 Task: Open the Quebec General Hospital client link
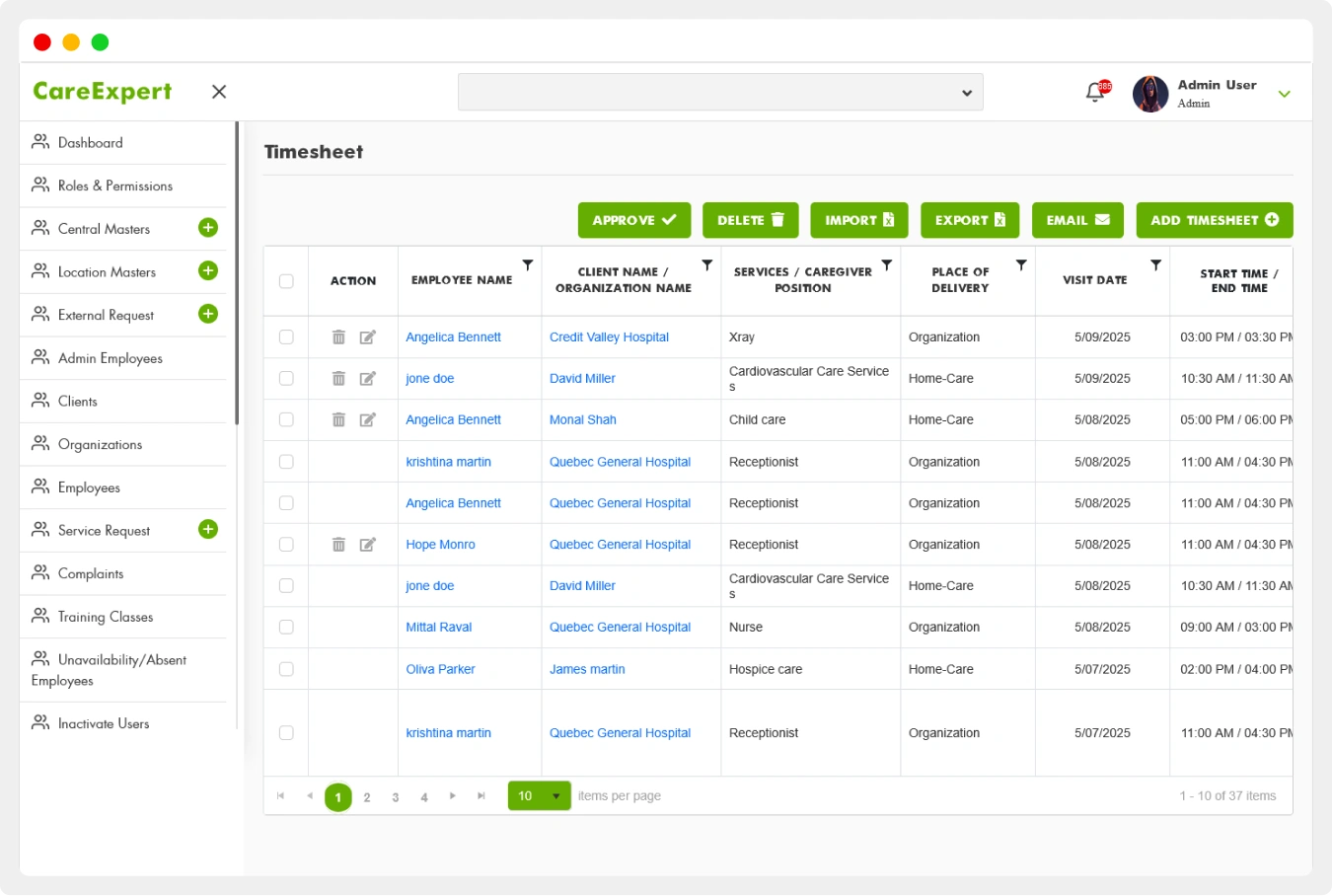point(620,461)
